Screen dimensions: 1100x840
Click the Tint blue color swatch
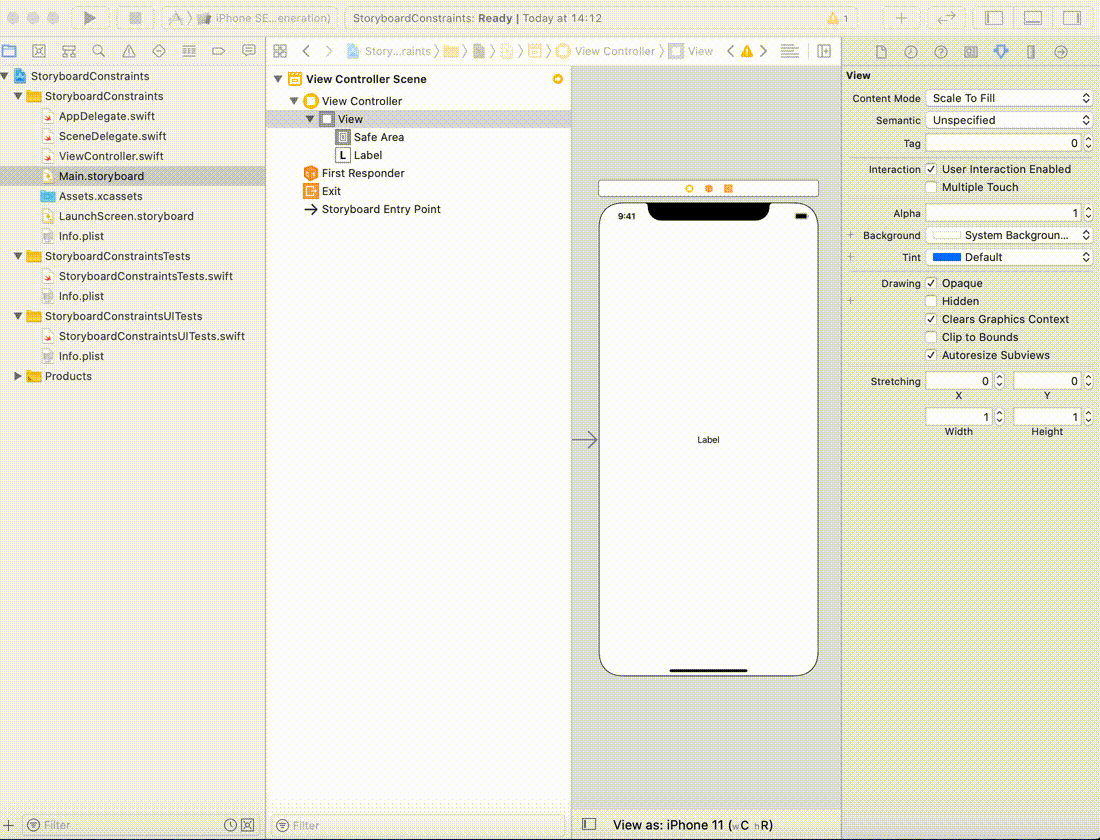946,257
